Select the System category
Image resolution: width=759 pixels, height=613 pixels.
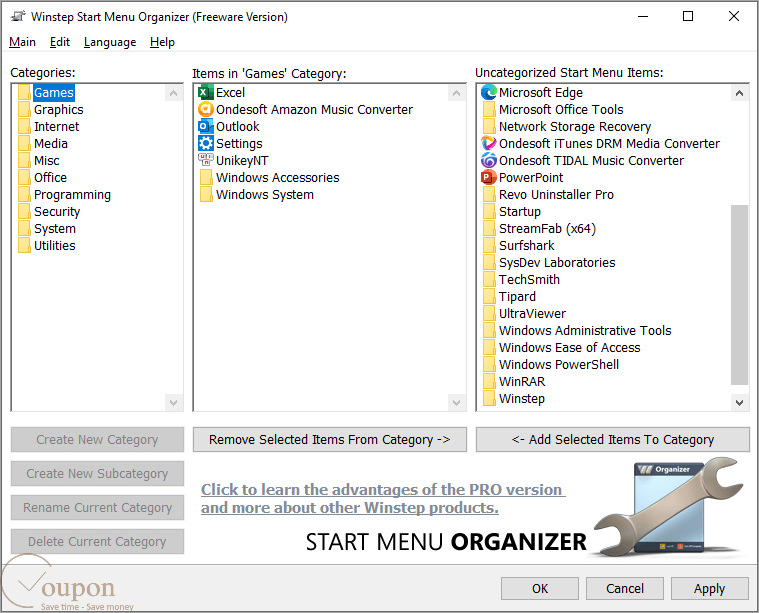pyautogui.click(x=55, y=229)
